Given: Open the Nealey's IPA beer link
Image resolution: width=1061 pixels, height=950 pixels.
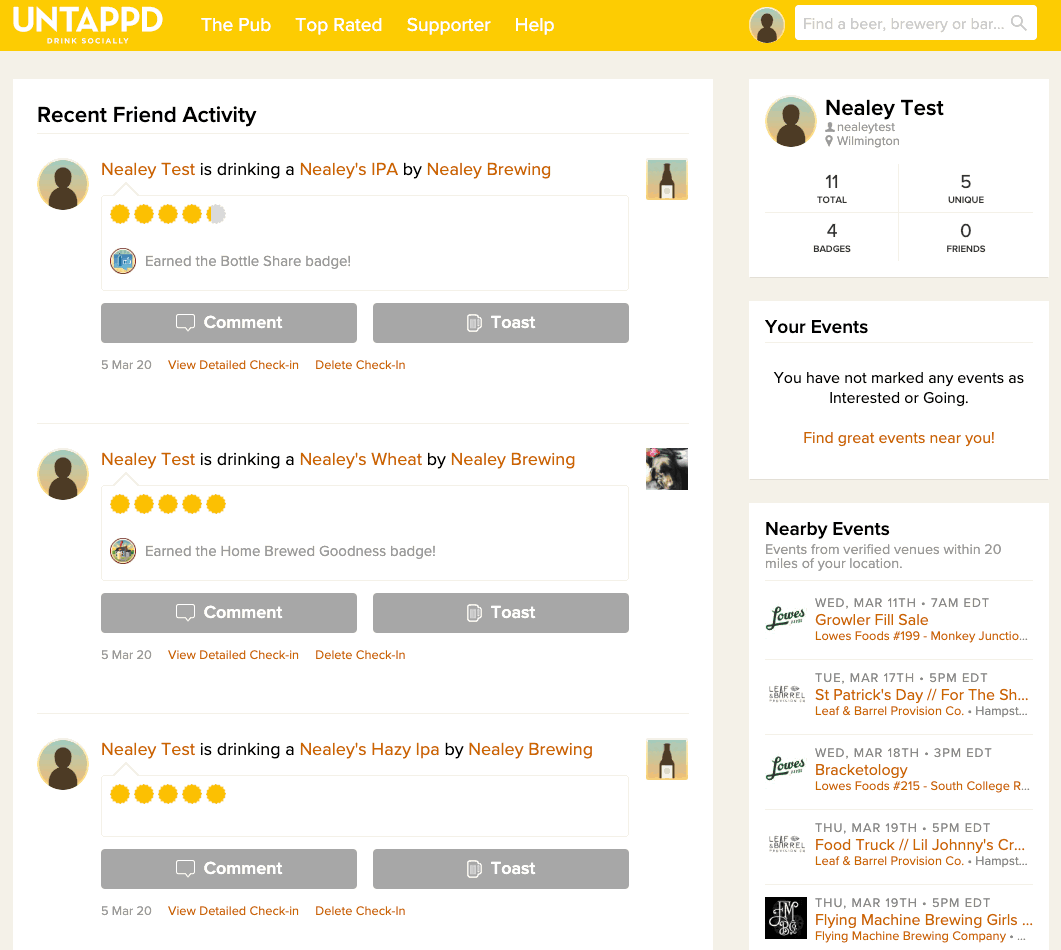Looking at the screenshot, I should 348,169.
